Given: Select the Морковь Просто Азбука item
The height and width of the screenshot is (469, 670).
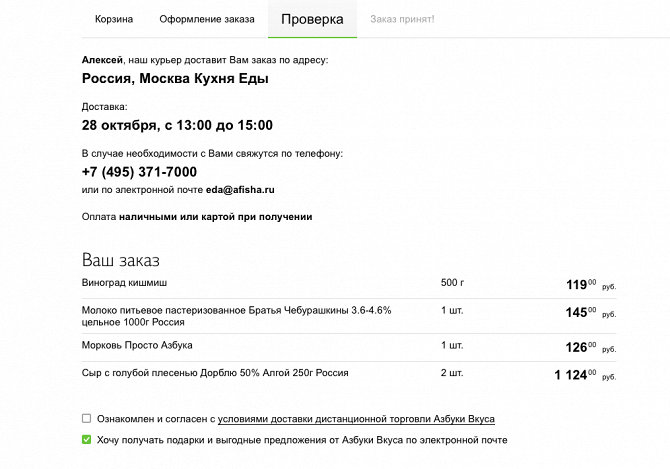Looking at the screenshot, I should coord(137,345).
